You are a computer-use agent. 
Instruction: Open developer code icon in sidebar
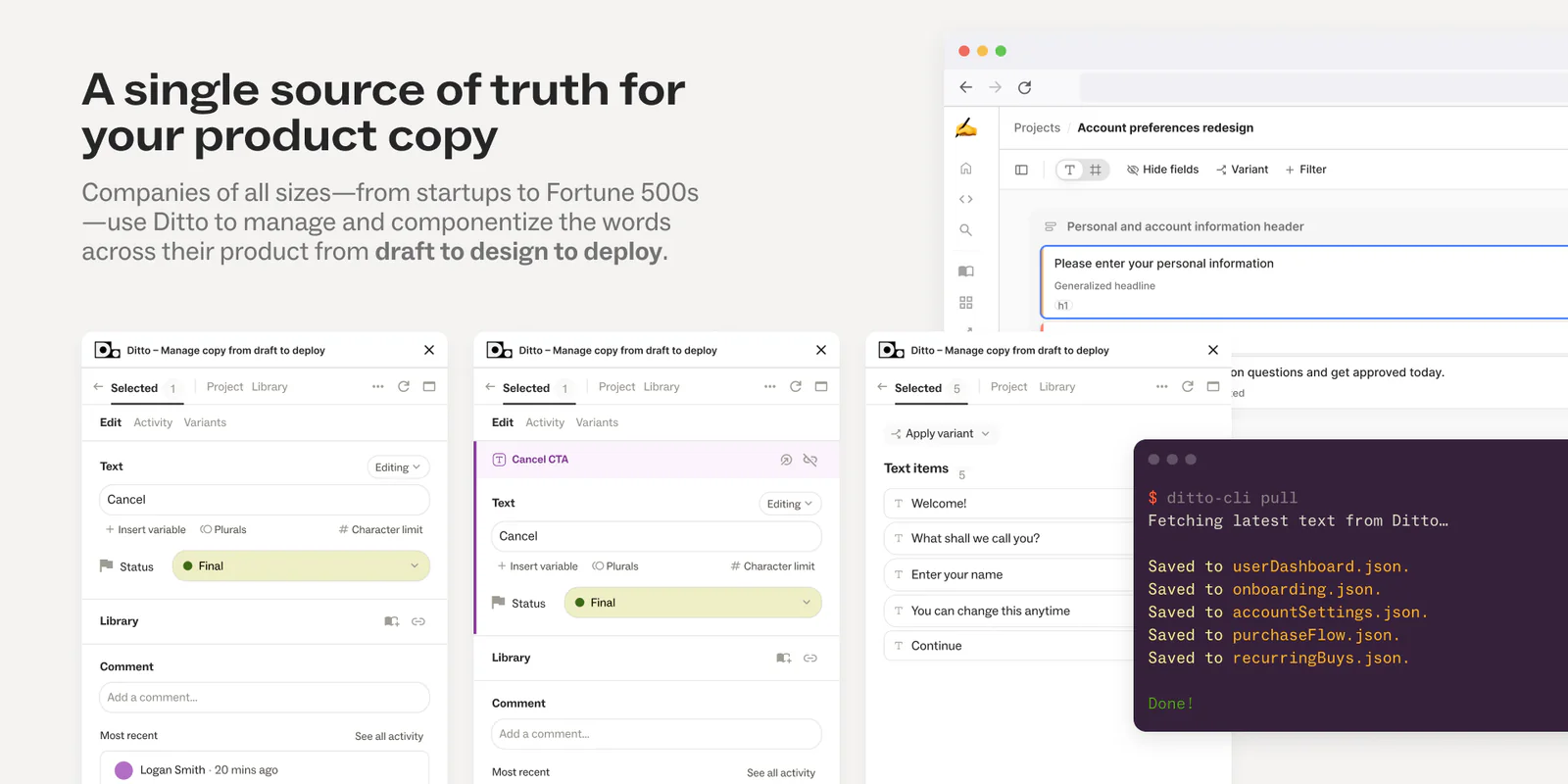[966, 199]
